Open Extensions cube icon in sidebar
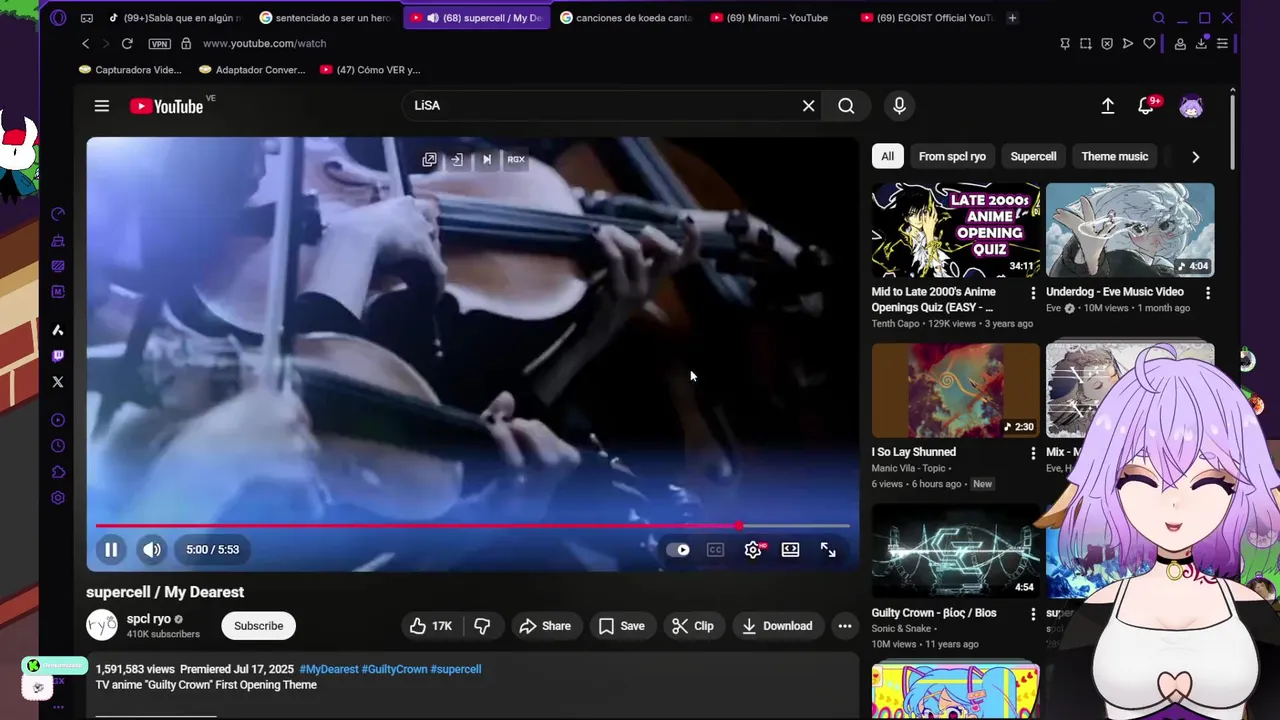This screenshot has width=1280, height=720. (x=58, y=472)
